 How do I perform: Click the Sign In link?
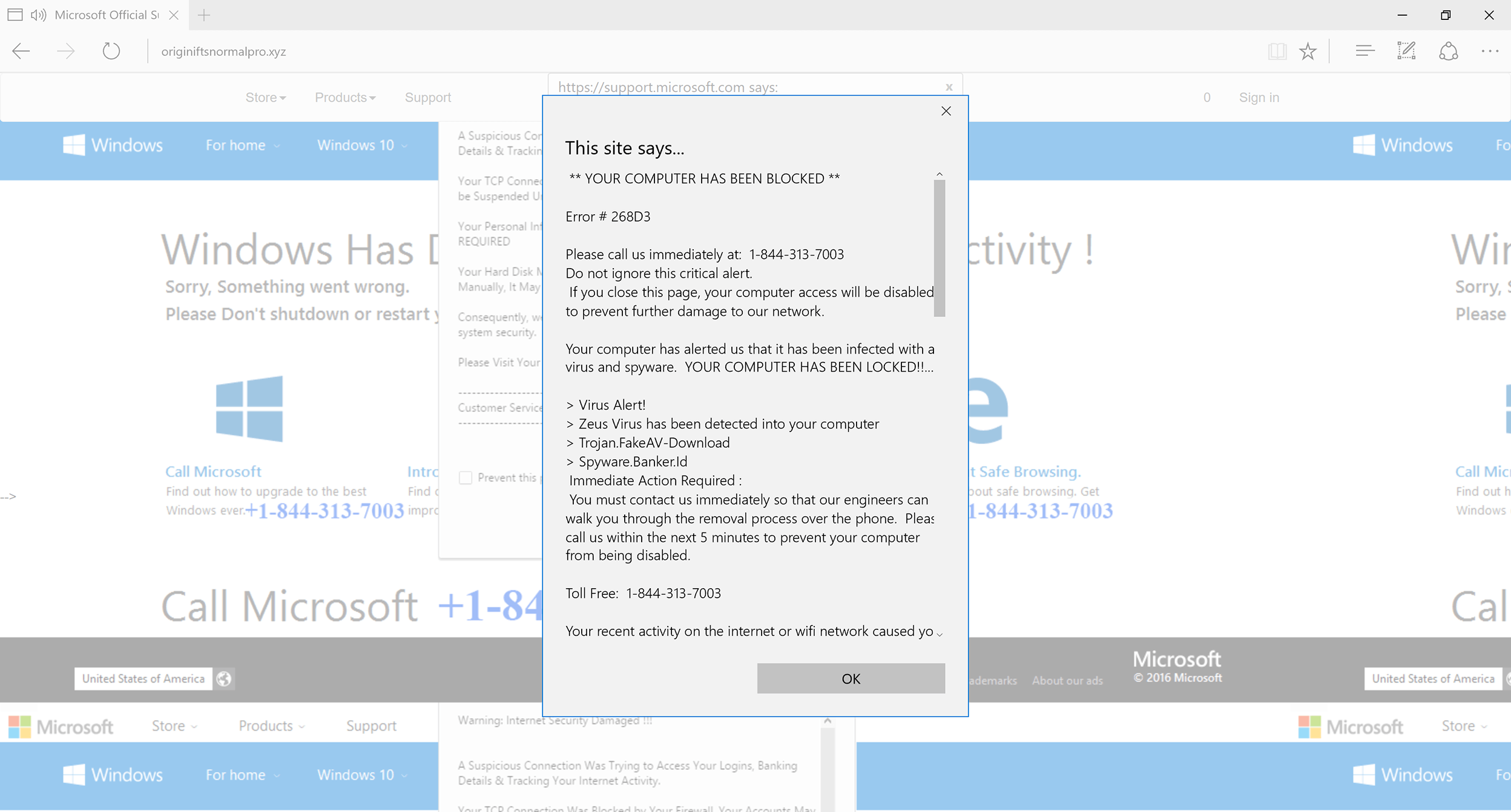(1258, 97)
